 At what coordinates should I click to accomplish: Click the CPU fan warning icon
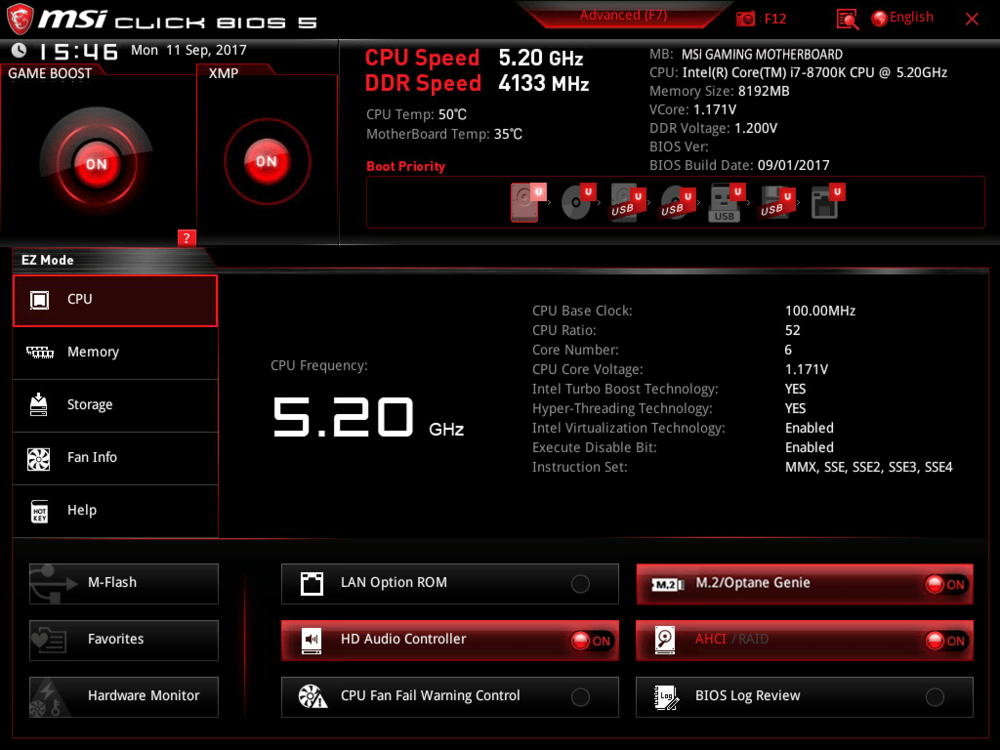point(312,697)
